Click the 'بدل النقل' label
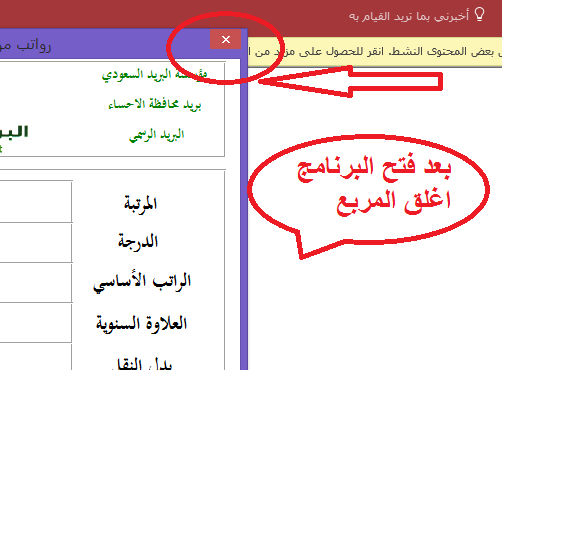The width and height of the screenshot is (567, 543). [142, 364]
